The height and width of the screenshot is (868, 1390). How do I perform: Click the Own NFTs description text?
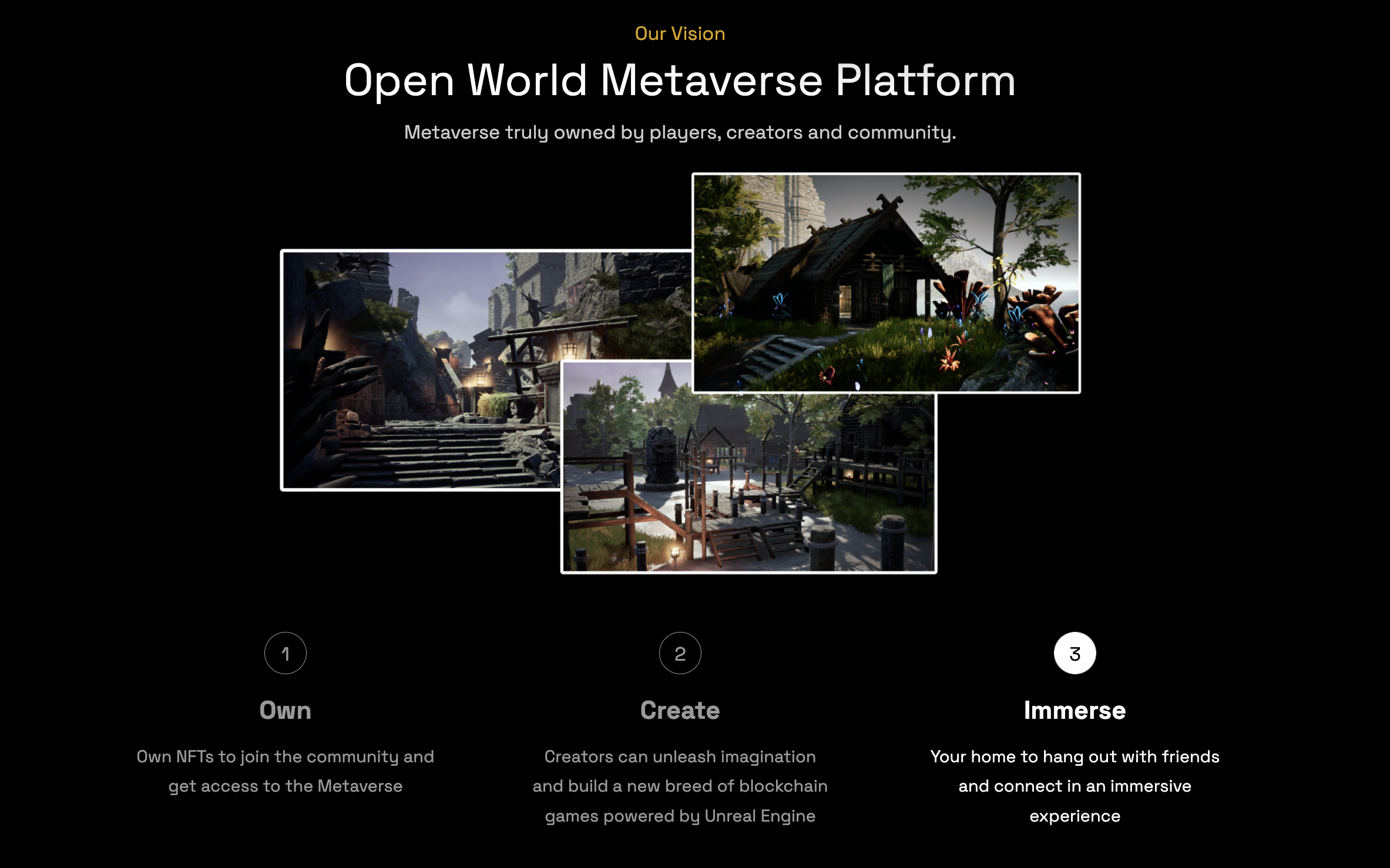(286, 771)
